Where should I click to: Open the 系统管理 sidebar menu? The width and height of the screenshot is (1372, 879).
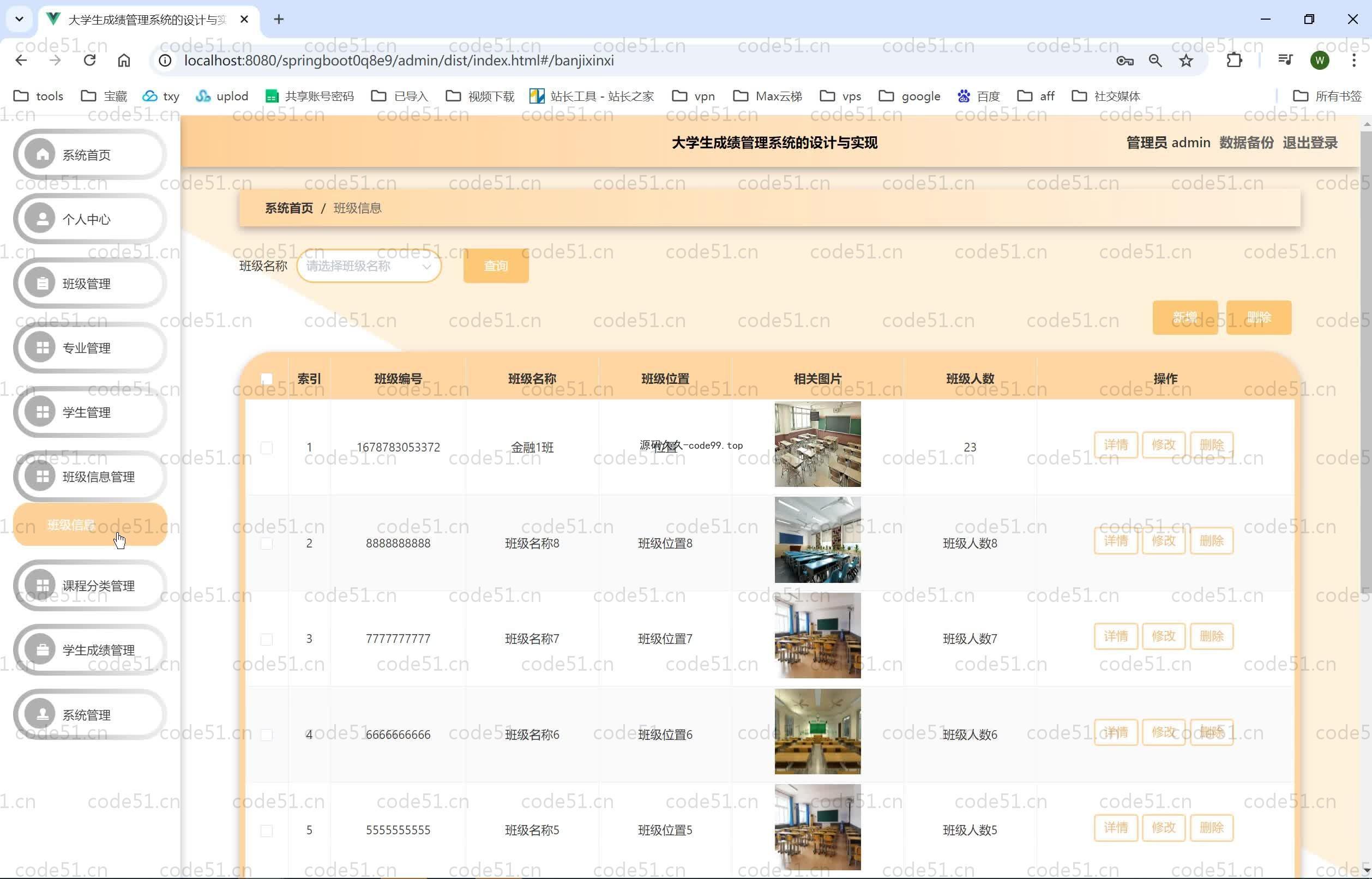89,715
